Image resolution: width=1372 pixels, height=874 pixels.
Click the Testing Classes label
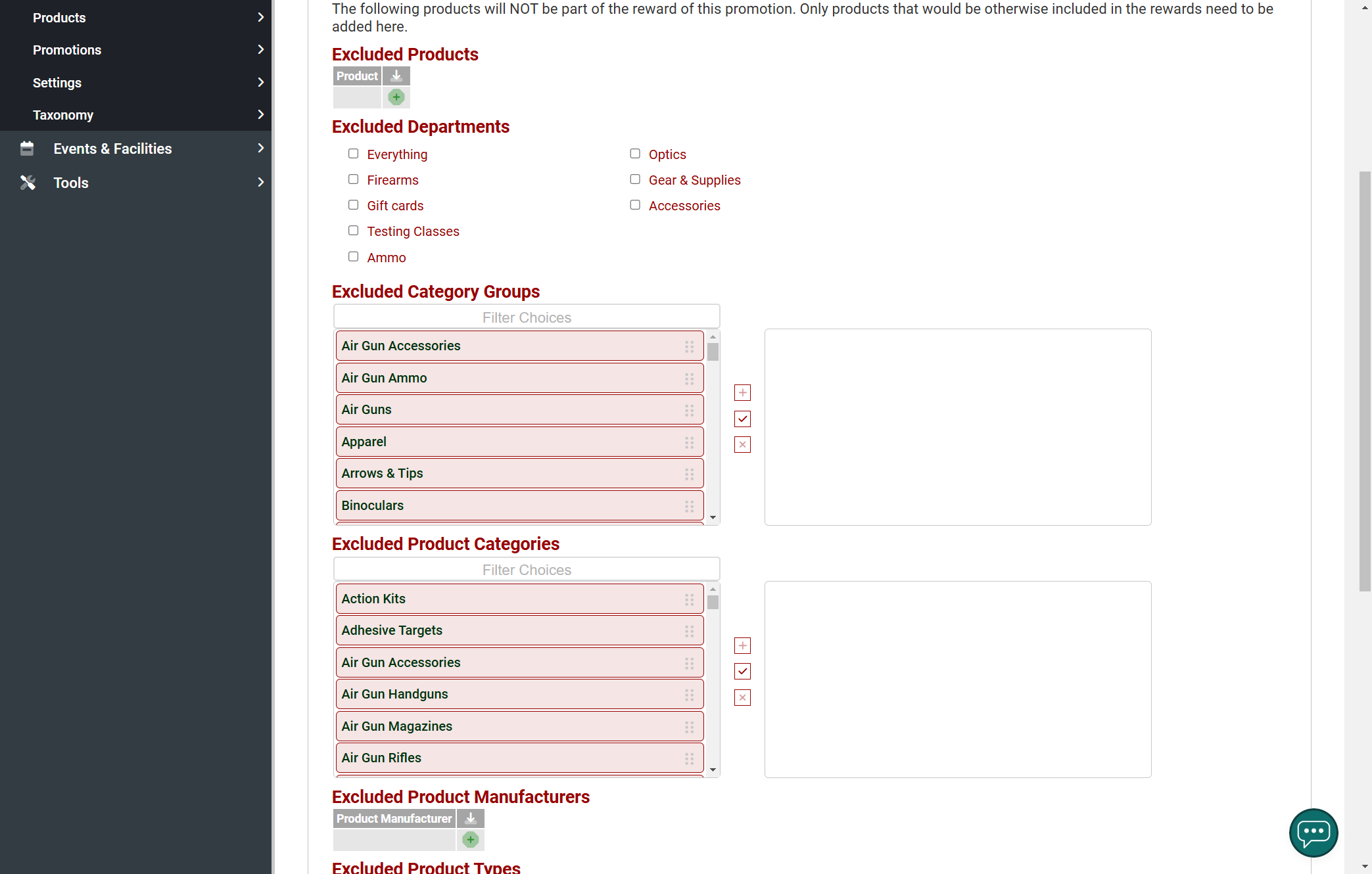tap(413, 231)
